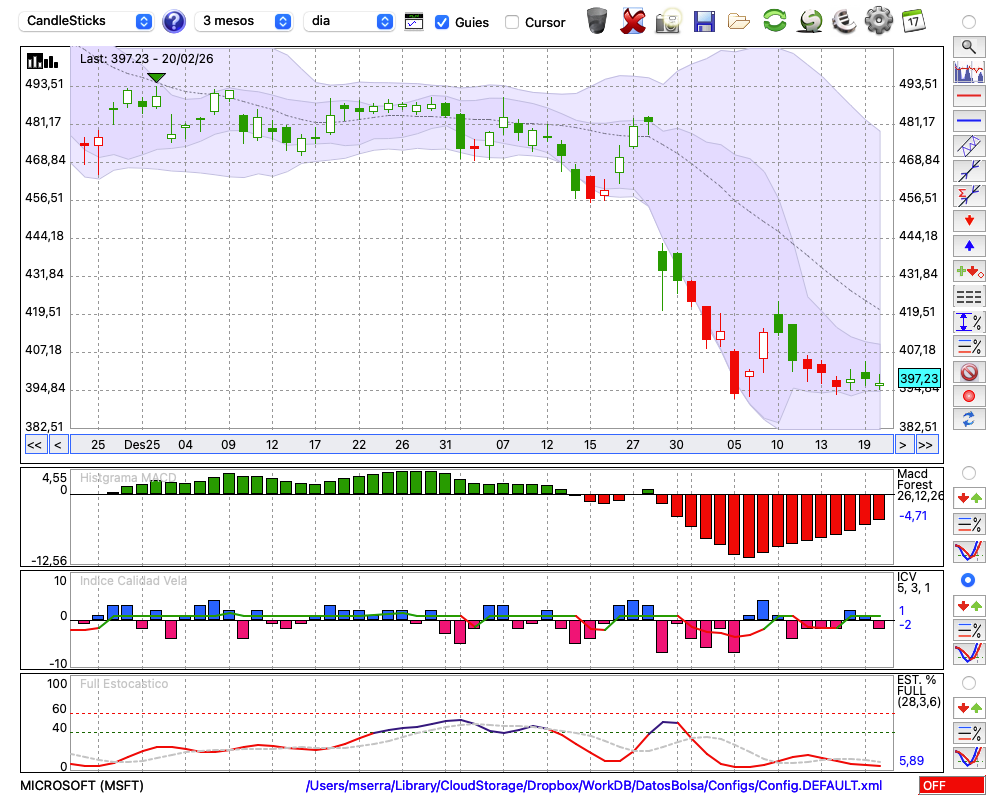Open the dia interval dropdown
The height and width of the screenshot is (800, 1000).
tap(349, 21)
